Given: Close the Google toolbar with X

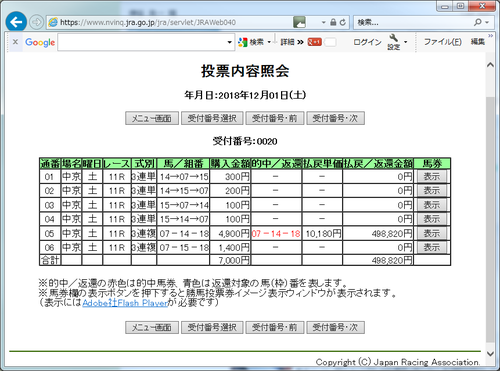Looking at the screenshot, I should click(x=15, y=42).
